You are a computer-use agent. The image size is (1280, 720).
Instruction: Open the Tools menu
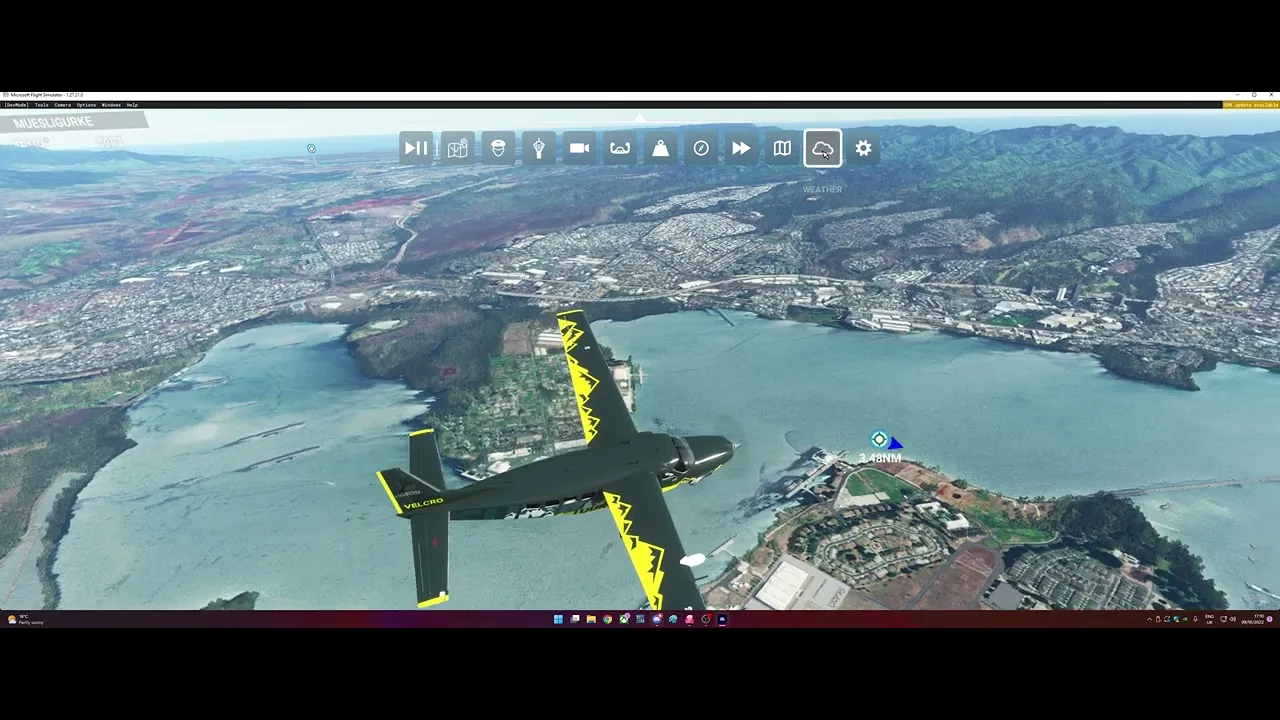pos(41,105)
